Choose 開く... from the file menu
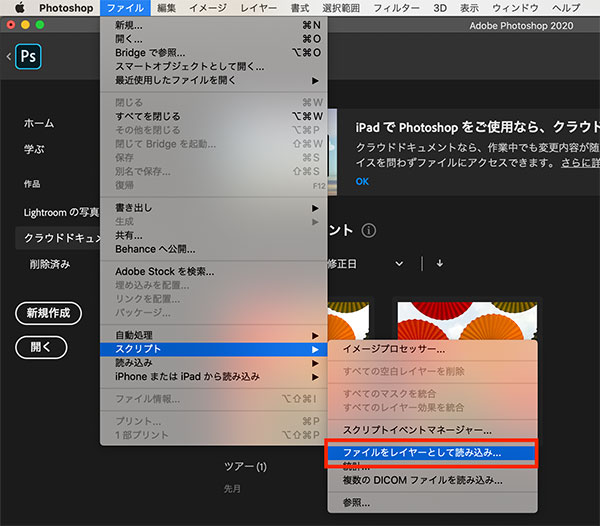Screen dimensions: 600x526 214,39
